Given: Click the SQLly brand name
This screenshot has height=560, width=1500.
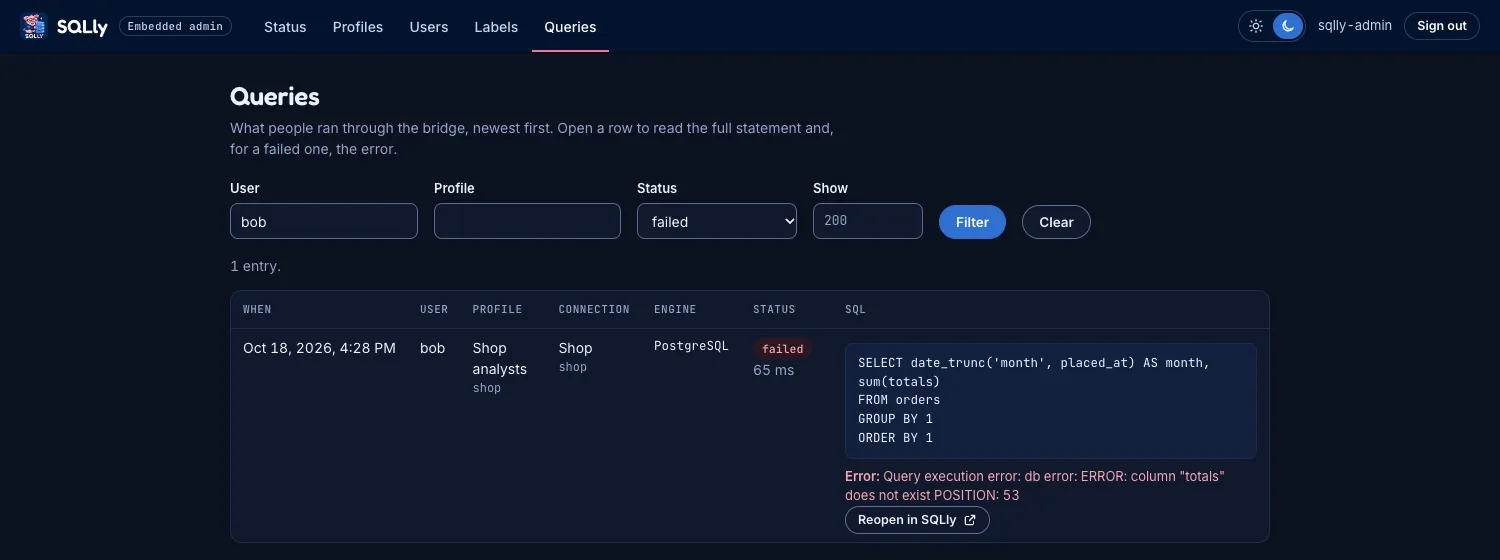Looking at the screenshot, I should 82,27.
